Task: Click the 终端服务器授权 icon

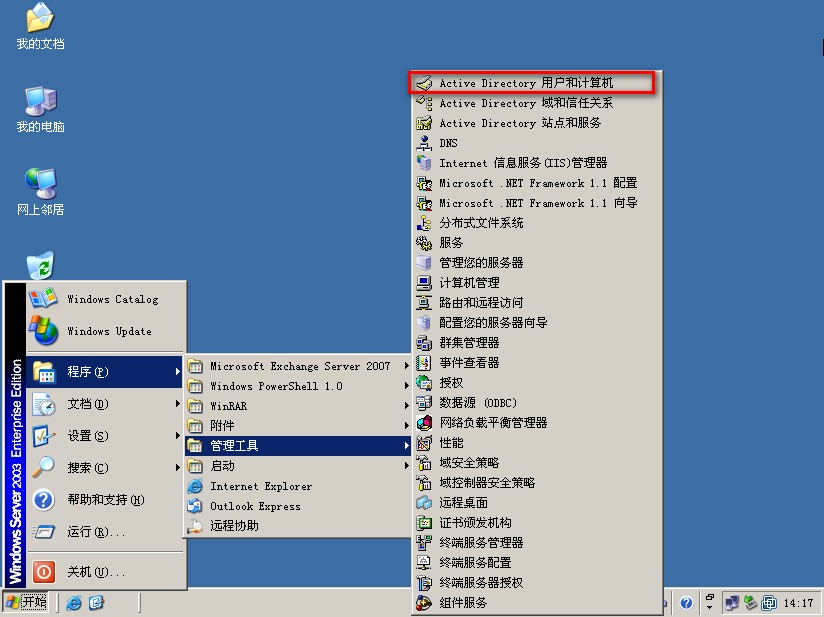Action: pos(424,582)
